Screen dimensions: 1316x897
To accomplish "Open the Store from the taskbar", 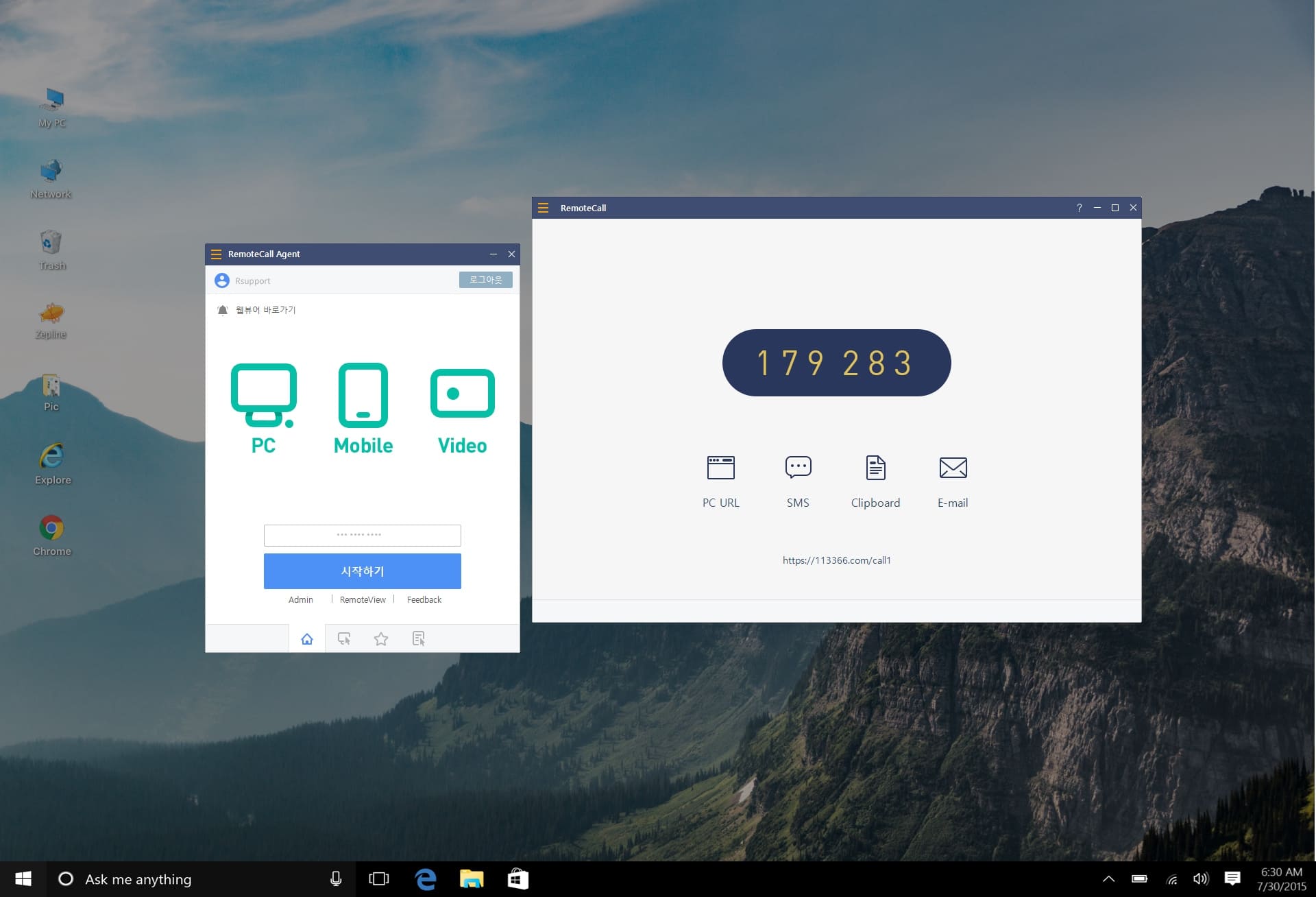I will (518, 879).
